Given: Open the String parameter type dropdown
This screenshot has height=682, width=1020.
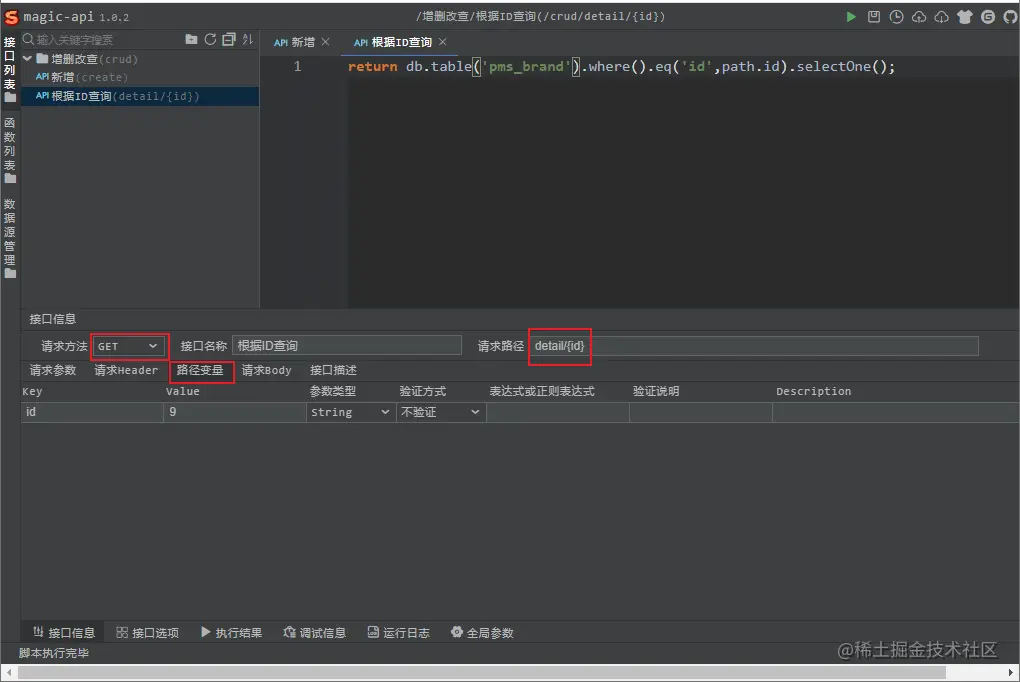Looking at the screenshot, I should coord(351,412).
